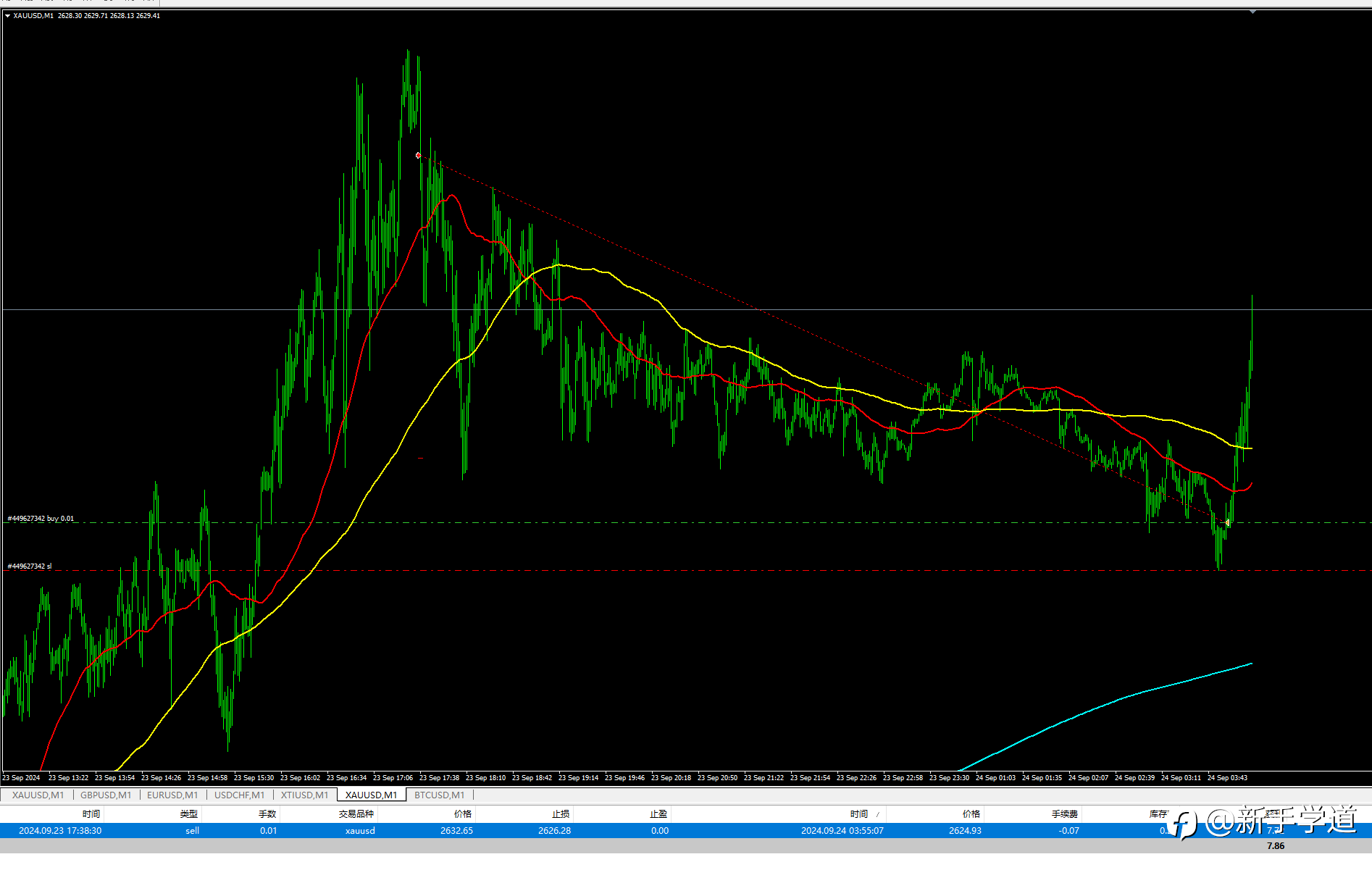This screenshot has height=870, width=1372.
Task: Switch to the BTCUSD,M1 chart tab
Action: pyautogui.click(x=440, y=795)
